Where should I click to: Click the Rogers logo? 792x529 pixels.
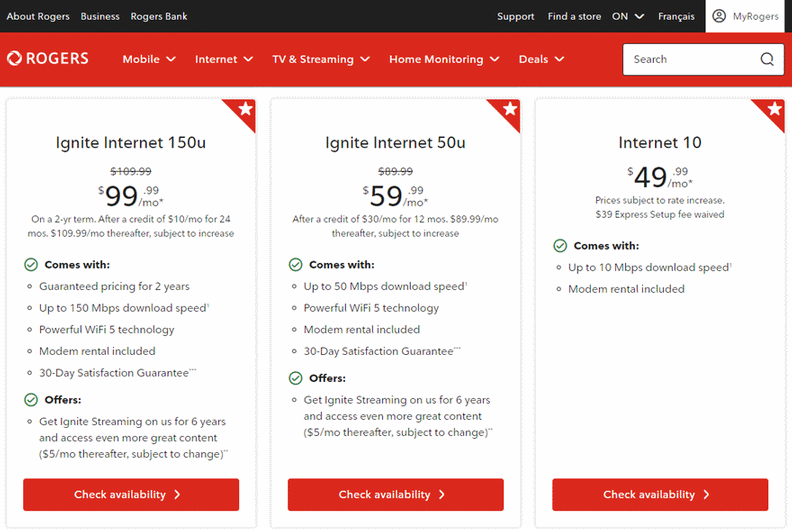[x=47, y=59]
